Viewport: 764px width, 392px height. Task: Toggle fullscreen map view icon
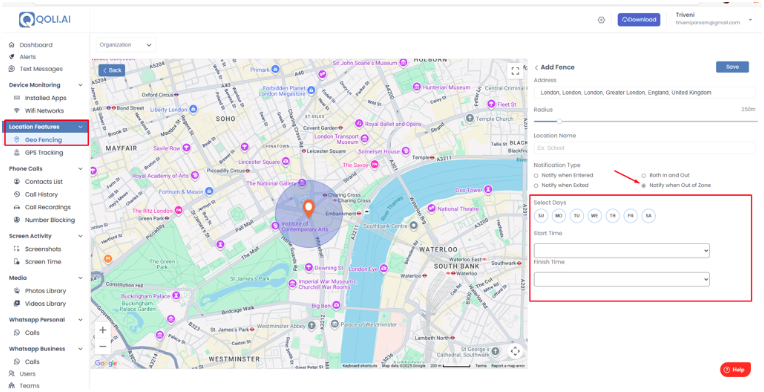click(x=515, y=71)
